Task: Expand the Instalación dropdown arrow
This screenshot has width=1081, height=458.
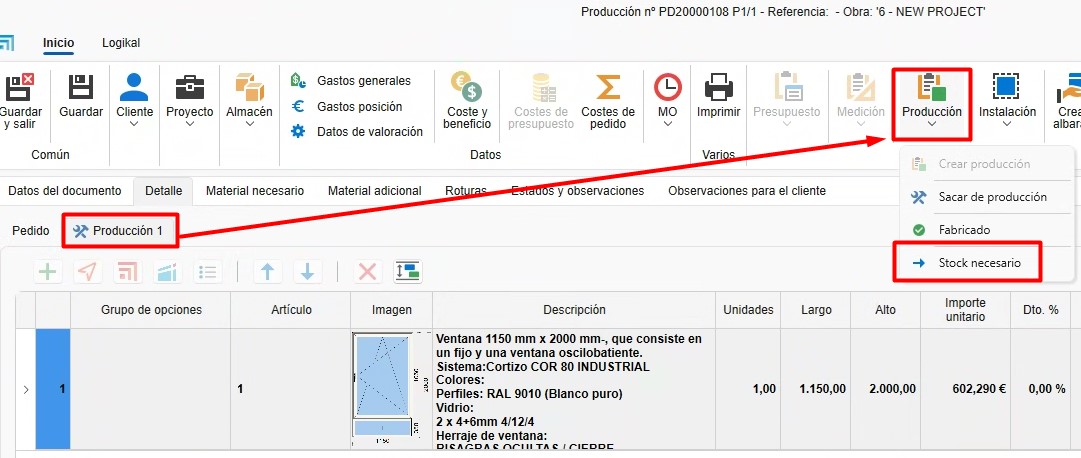Action: coord(1007,124)
